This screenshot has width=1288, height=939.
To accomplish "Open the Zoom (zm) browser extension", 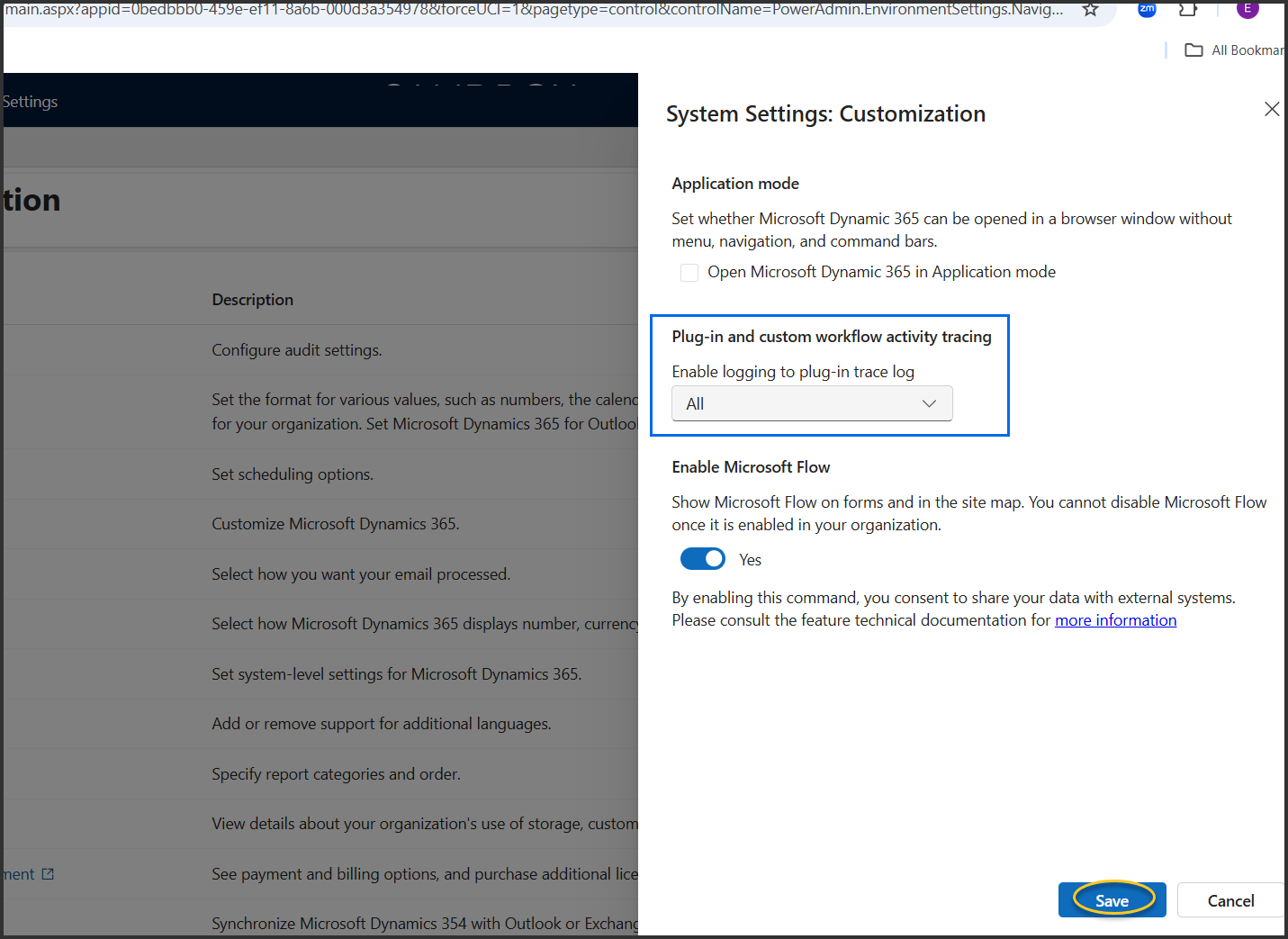I will (1146, 11).
